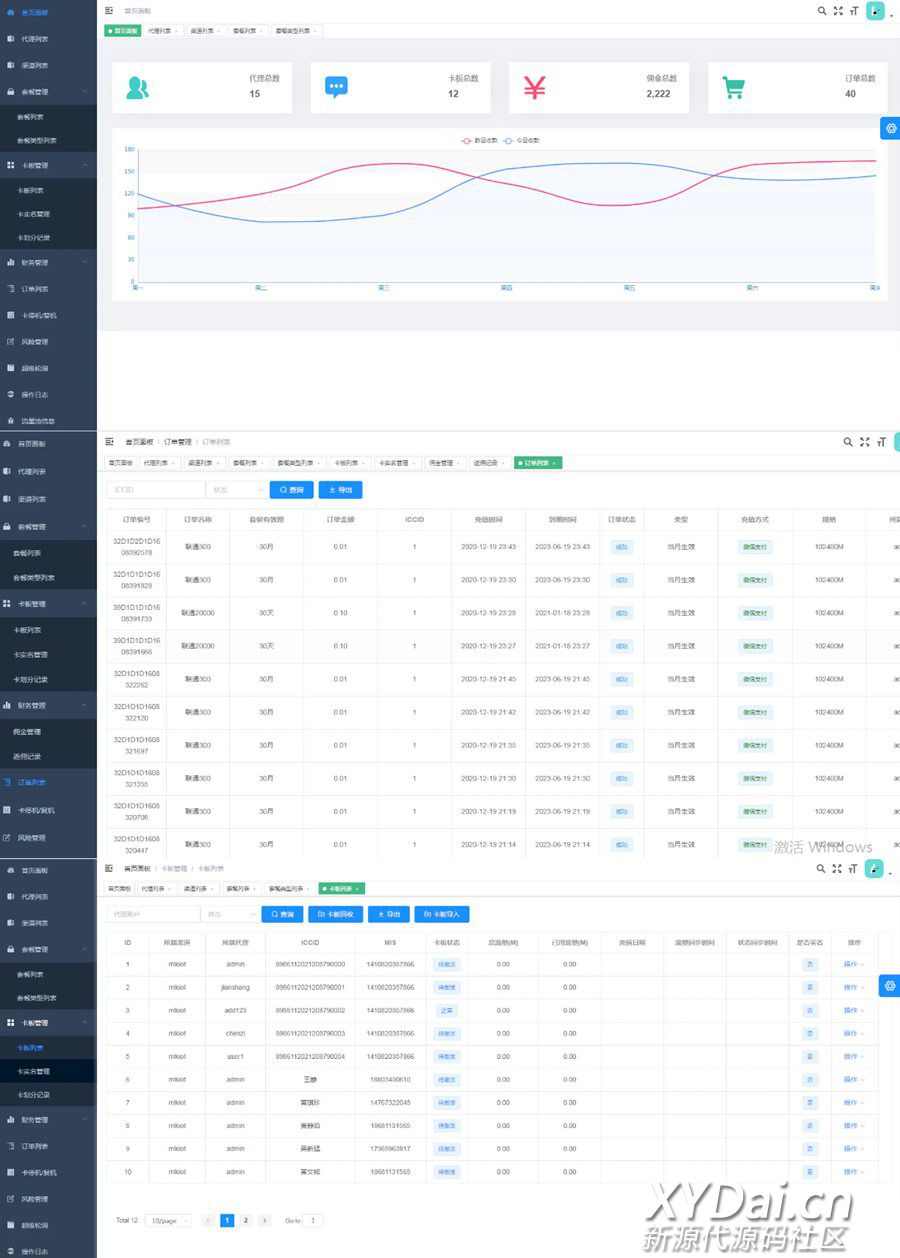Screen dimensions: 900x1258
Task: Click the 代理总数 people icon on dashboard
Action: coord(137,88)
